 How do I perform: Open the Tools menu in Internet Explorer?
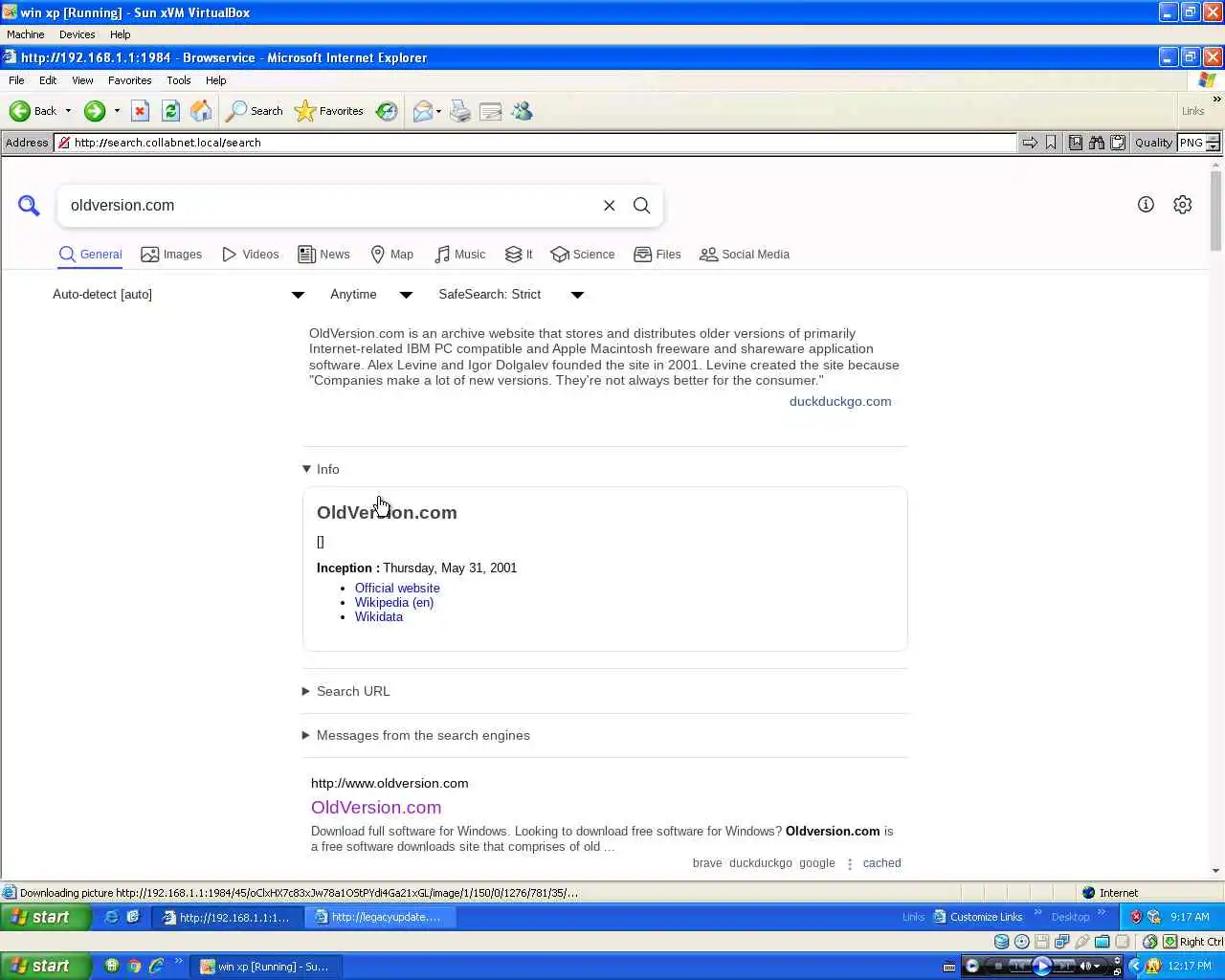[x=178, y=80]
